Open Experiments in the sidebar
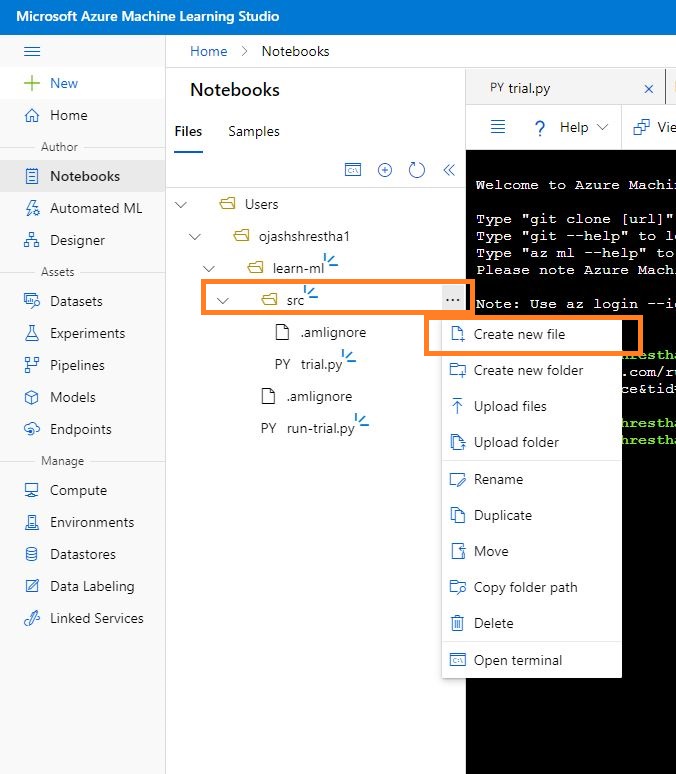676x774 pixels. coord(75,333)
